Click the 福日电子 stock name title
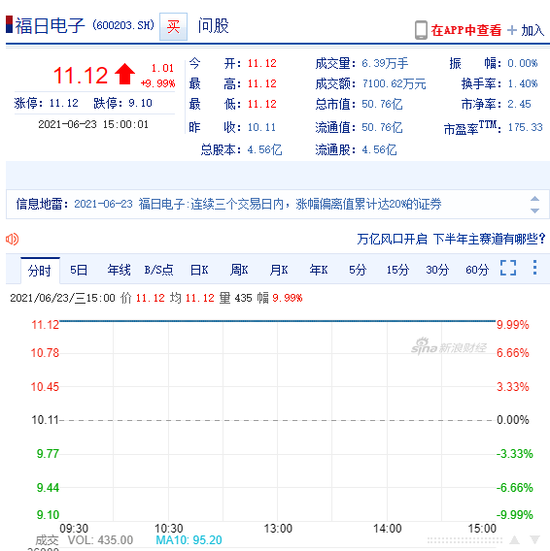The width and height of the screenshot is (550, 551). click(x=50, y=26)
